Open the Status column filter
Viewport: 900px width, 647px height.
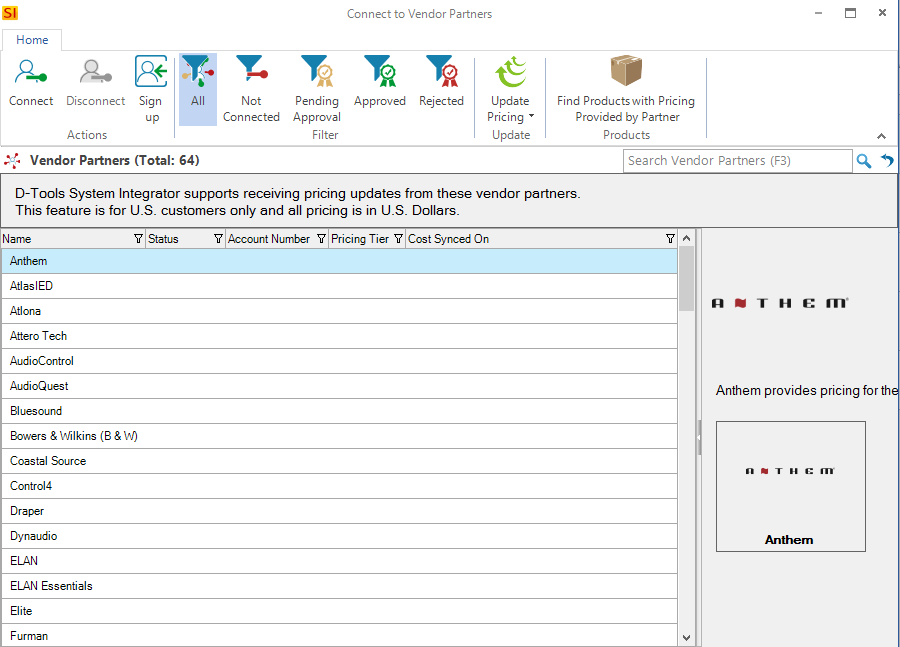218,239
